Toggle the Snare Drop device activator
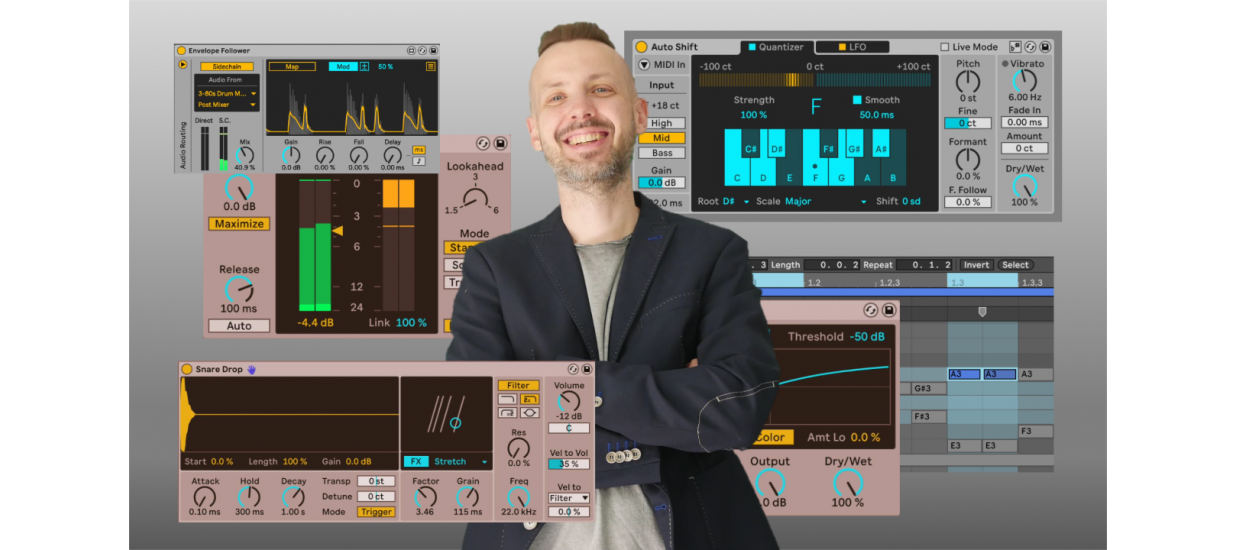 pyautogui.click(x=187, y=369)
